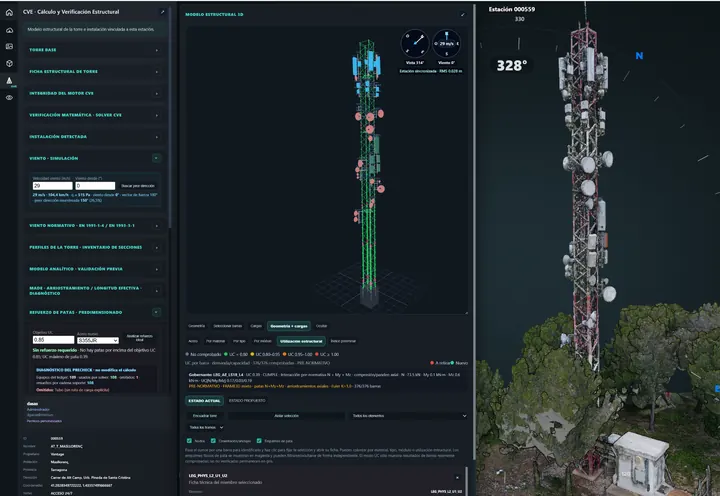Image resolution: width=720 pixels, height=496 pixels.
Task: Select the Geometría + cargas tab
Action: click(289, 326)
